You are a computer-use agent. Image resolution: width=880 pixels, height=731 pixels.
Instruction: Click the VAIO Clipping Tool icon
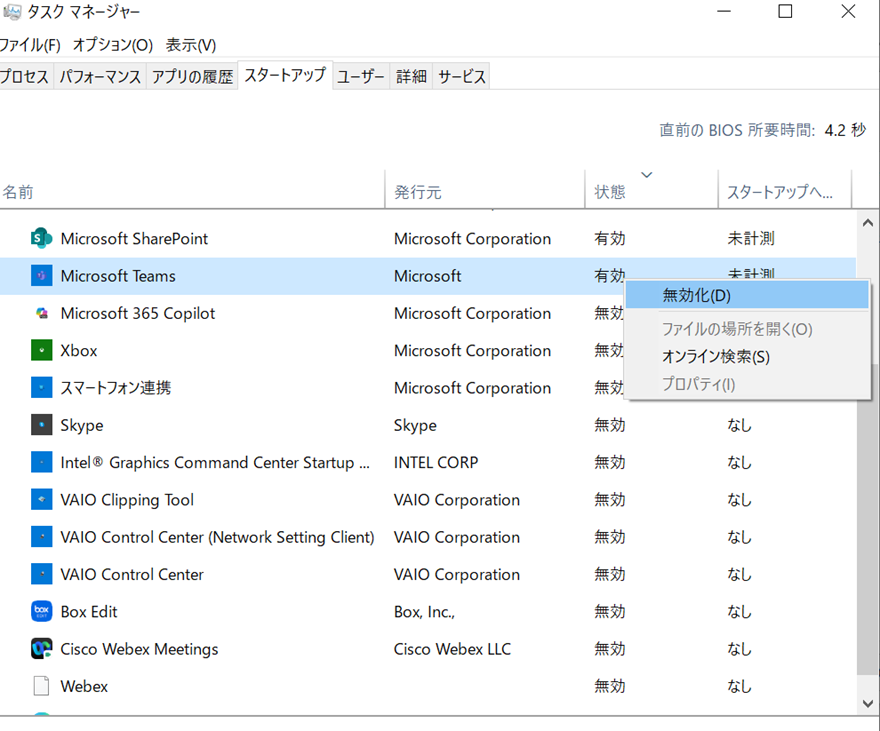click(x=42, y=499)
